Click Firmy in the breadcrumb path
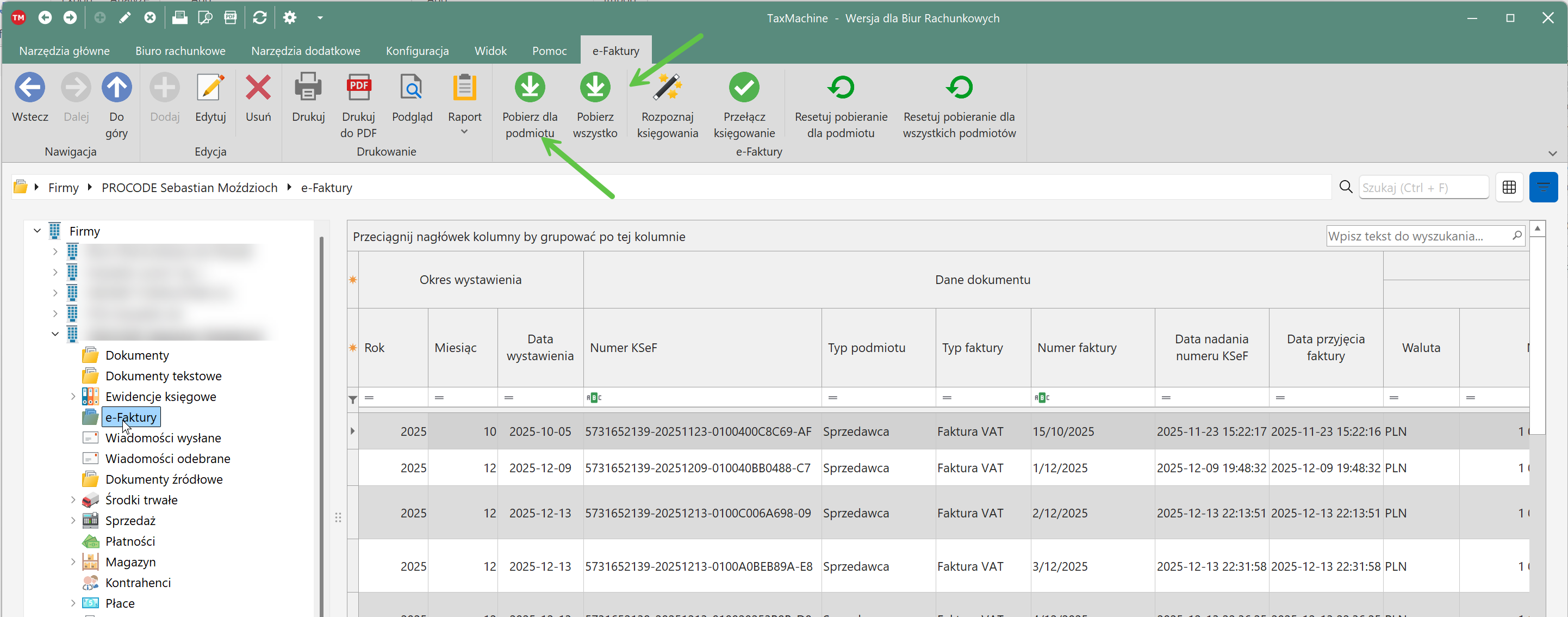Image resolution: width=1568 pixels, height=617 pixels. pyautogui.click(x=63, y=188)
